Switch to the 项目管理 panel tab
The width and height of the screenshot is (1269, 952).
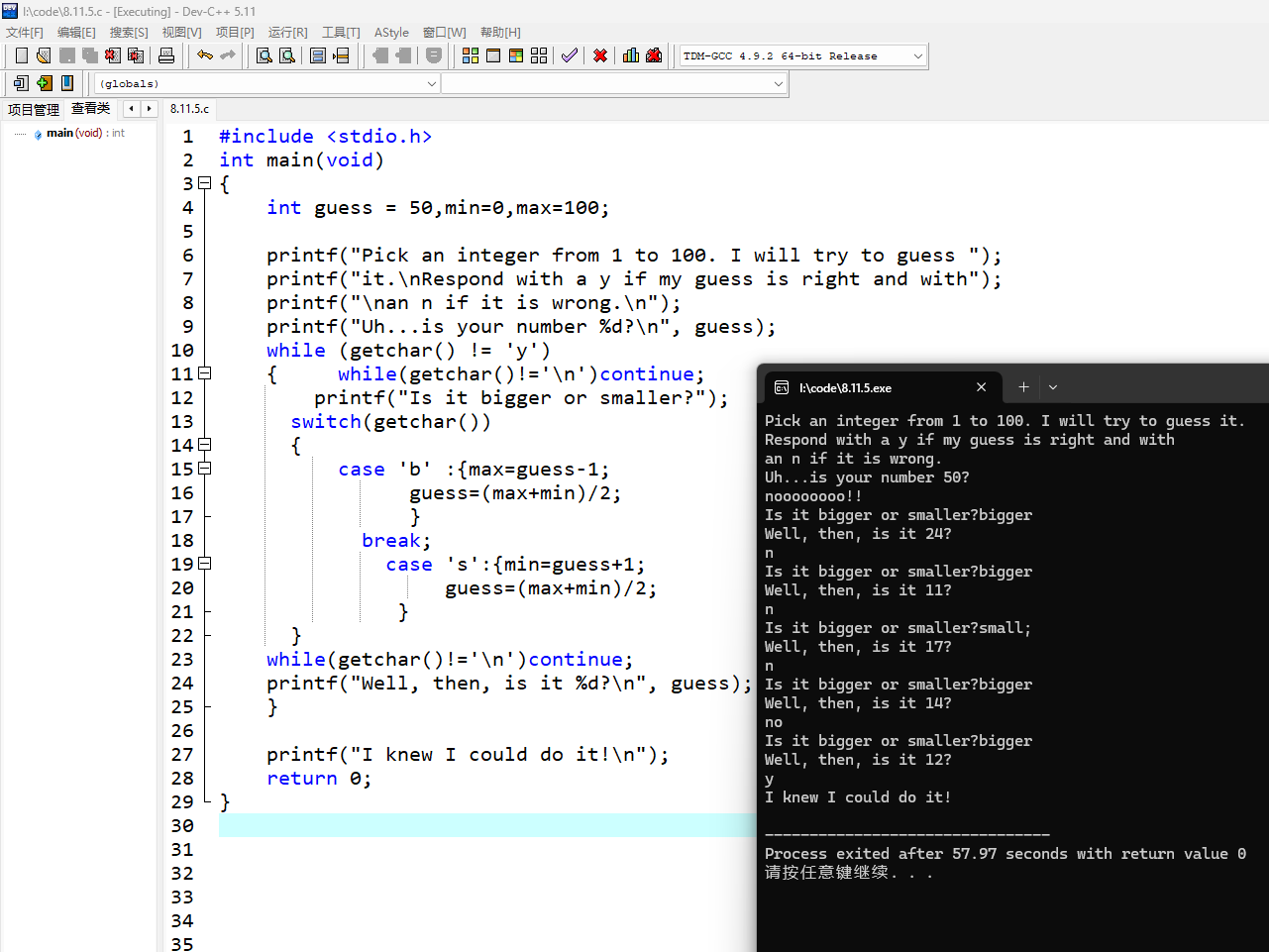(34, 110)
